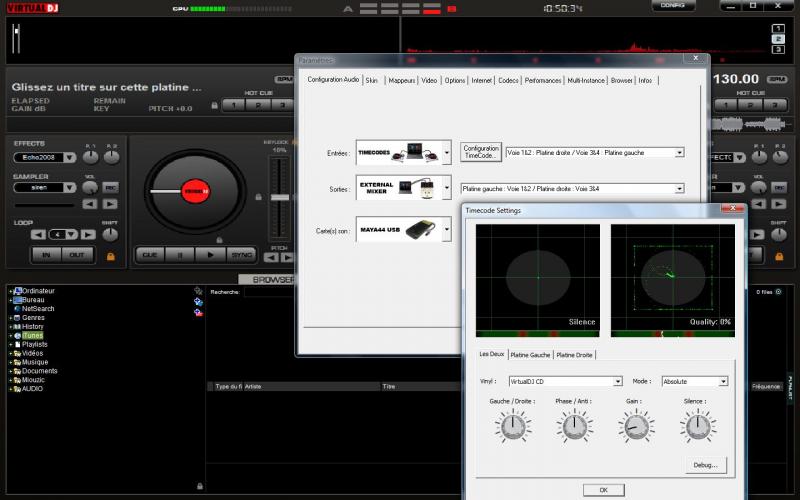This screenshot has width=800, height=500.
Task: Click the left deck pitch slider handle
Action: [x=279, y=196]
